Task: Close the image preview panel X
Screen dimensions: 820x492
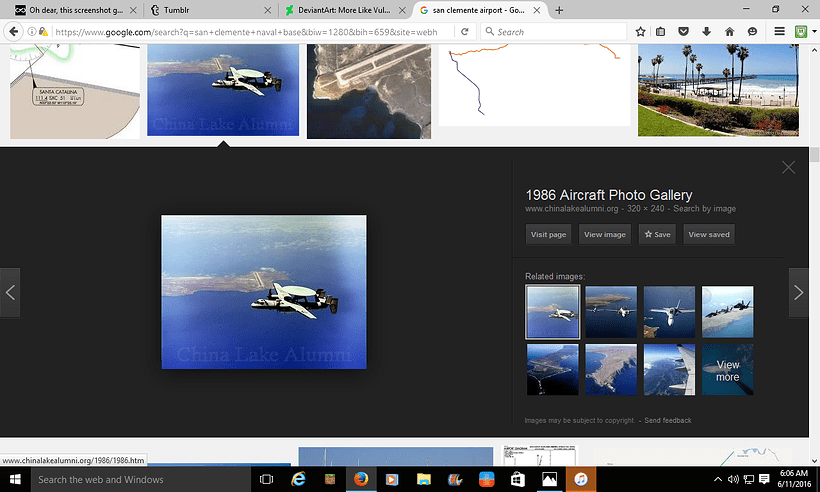Action: point(788,167)
